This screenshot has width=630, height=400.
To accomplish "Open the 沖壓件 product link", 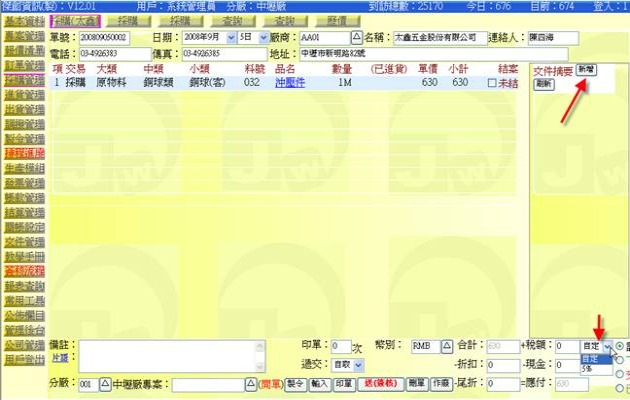I will (289, 83).
